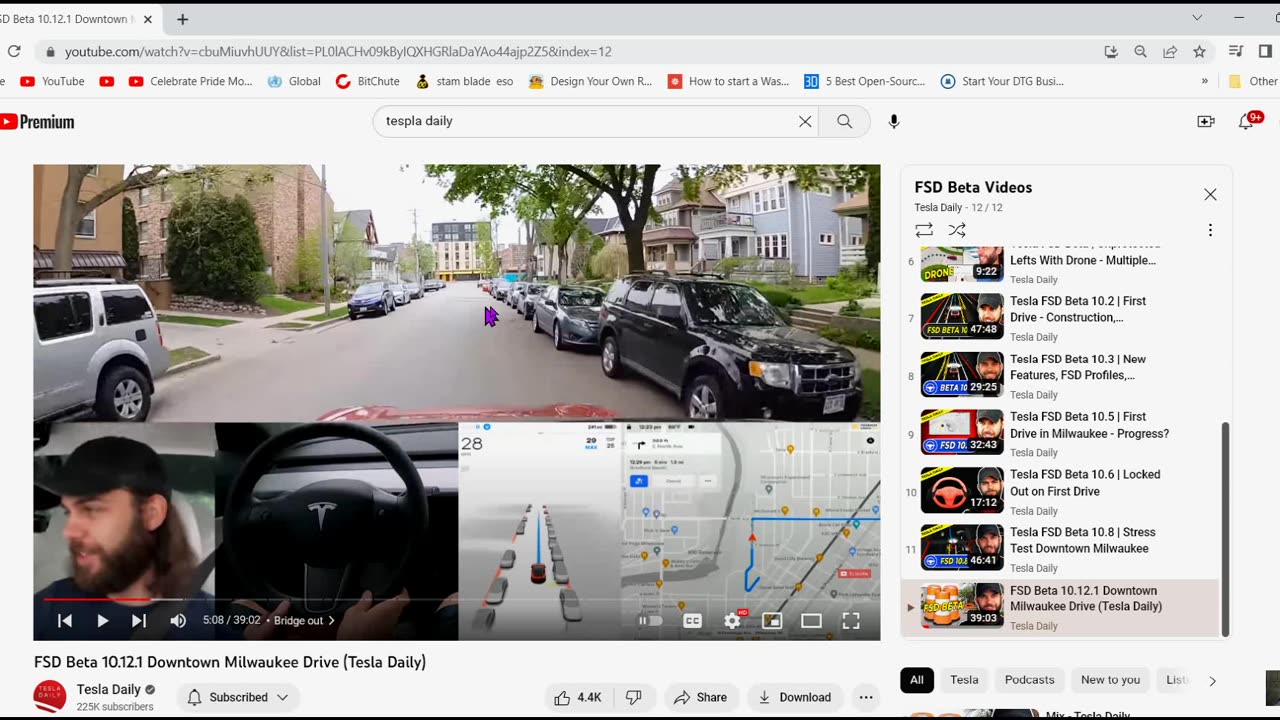Open the Create video icon

point(1206,121)
